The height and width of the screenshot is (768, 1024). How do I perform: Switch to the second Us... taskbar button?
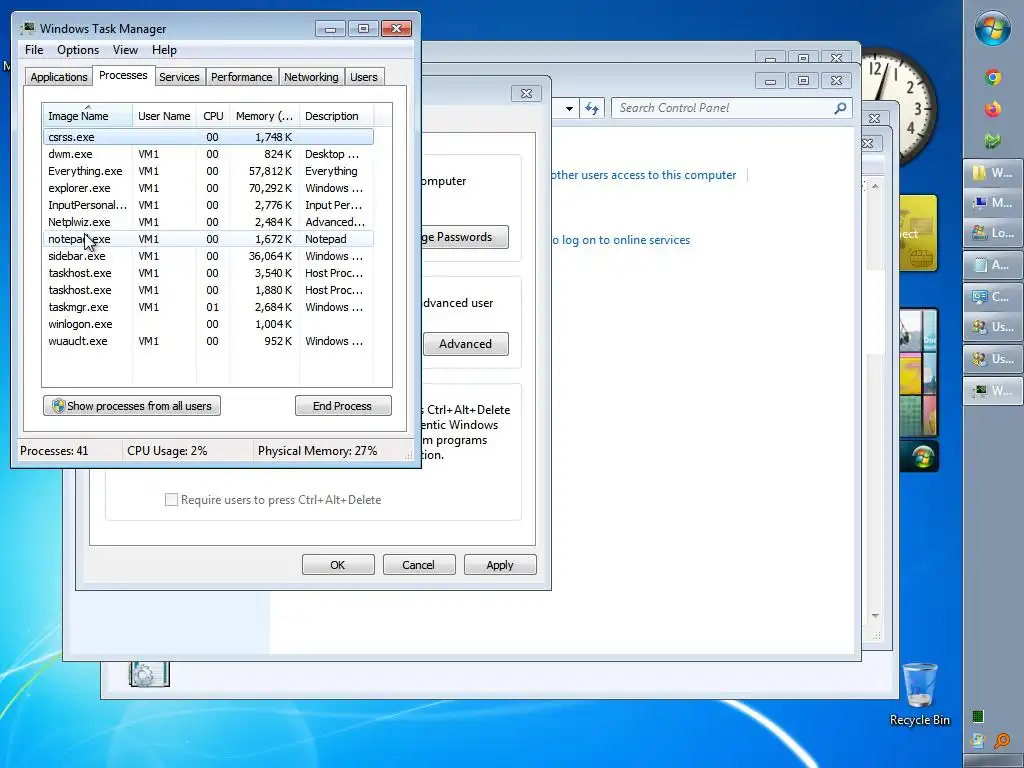993,359
